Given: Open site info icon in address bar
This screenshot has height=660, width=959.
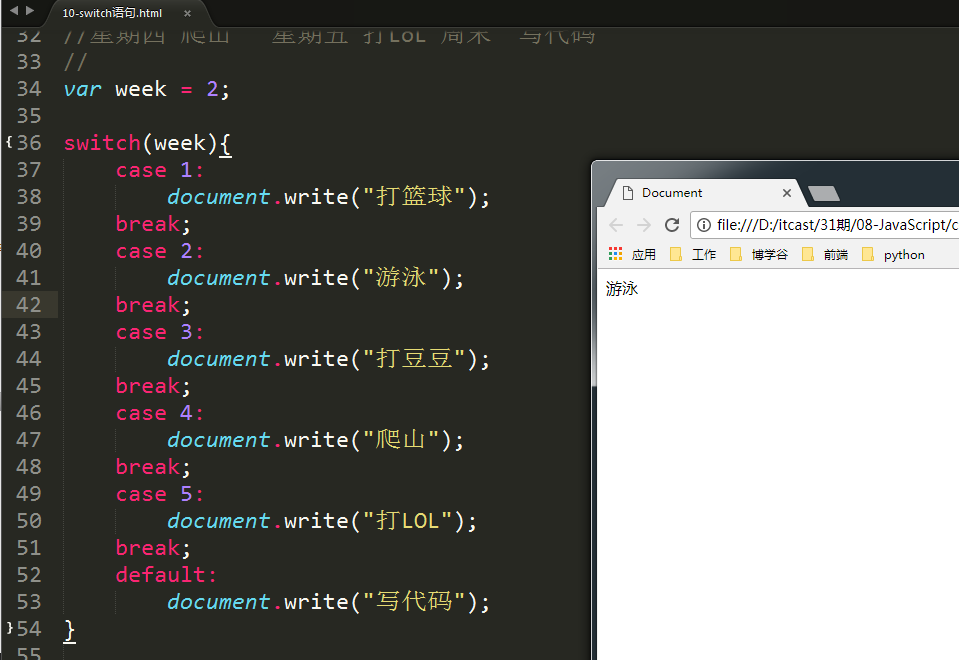Looking at the screenshot, I should 704,225.
